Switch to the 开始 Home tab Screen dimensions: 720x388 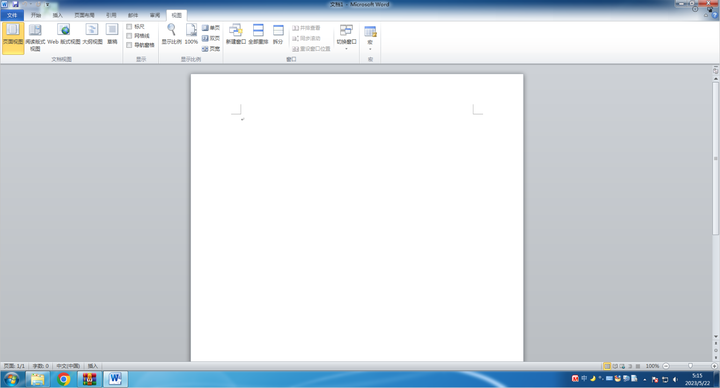tap(36, 15)
